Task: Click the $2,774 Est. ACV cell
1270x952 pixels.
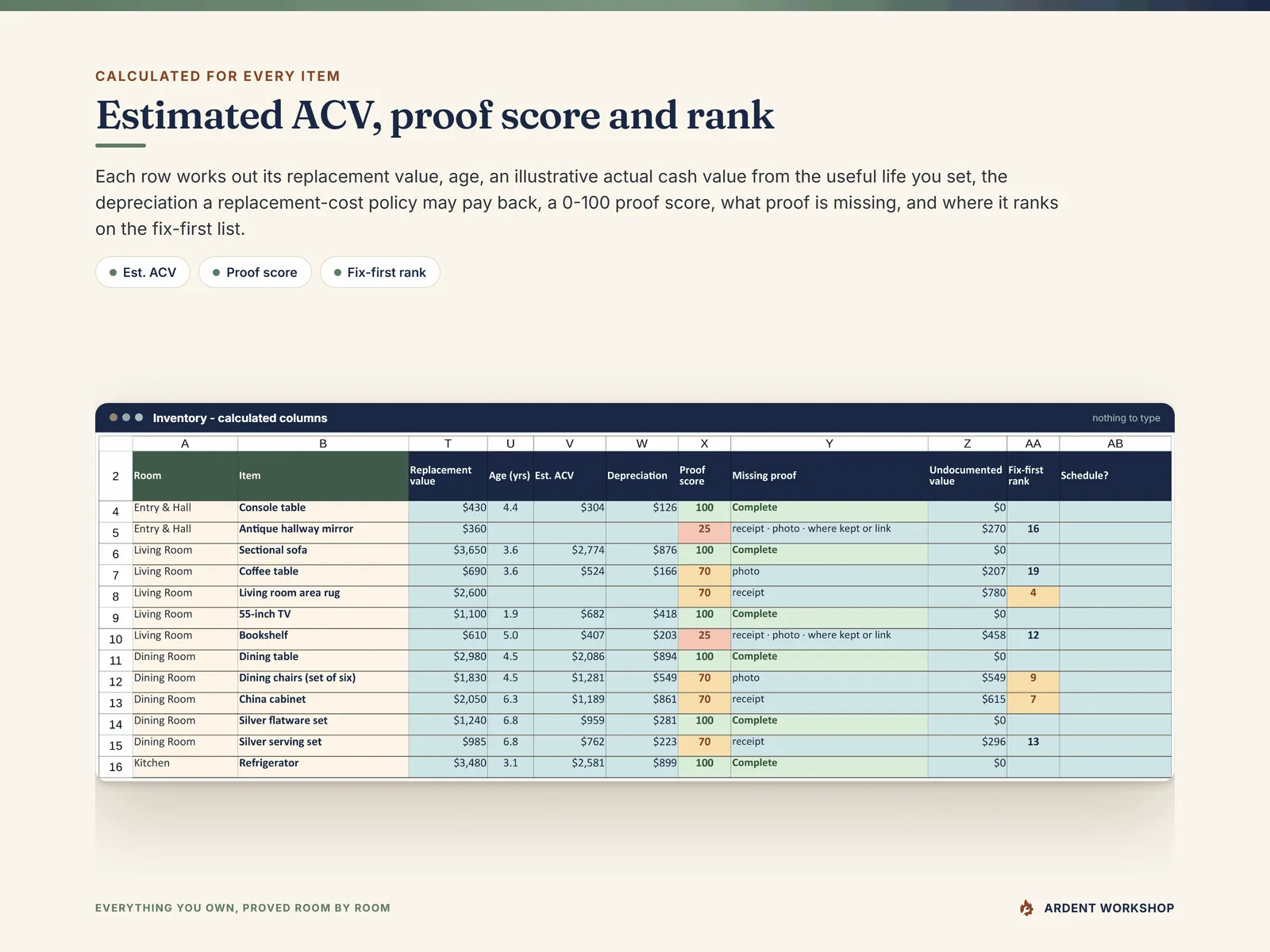Action: (x=569, y=555)
